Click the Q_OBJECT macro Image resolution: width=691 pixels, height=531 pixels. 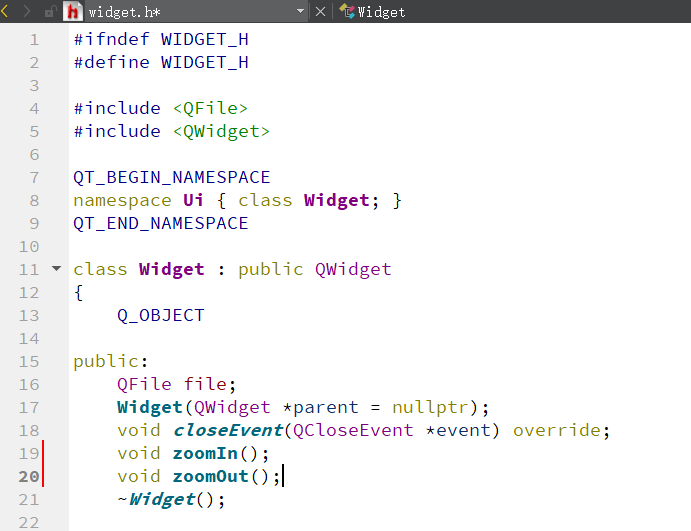[161, 316]
